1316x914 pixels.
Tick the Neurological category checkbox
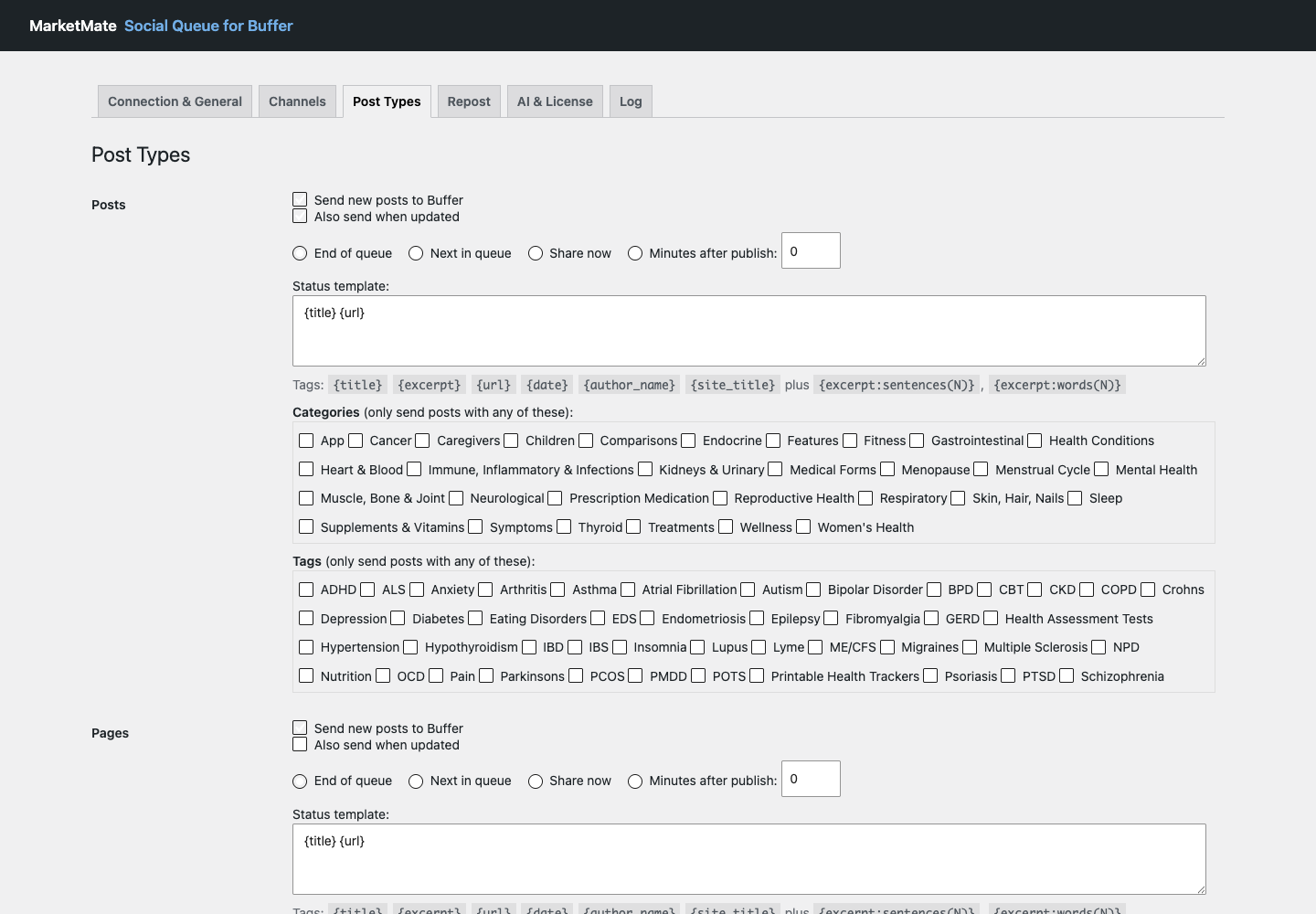(x=456, y=498)
